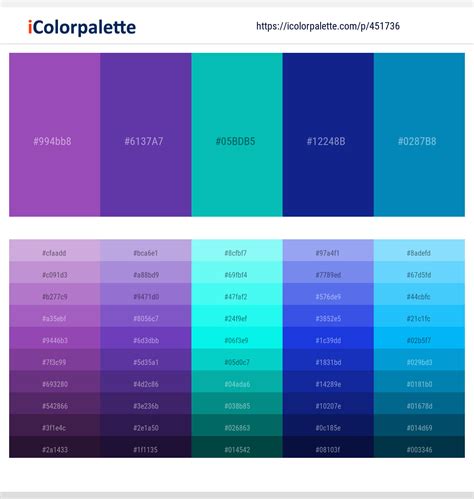Open the icolorpalette.com/p/451736 URL
The width and height of the screenshot is (474, 499).
pos(328,26)
